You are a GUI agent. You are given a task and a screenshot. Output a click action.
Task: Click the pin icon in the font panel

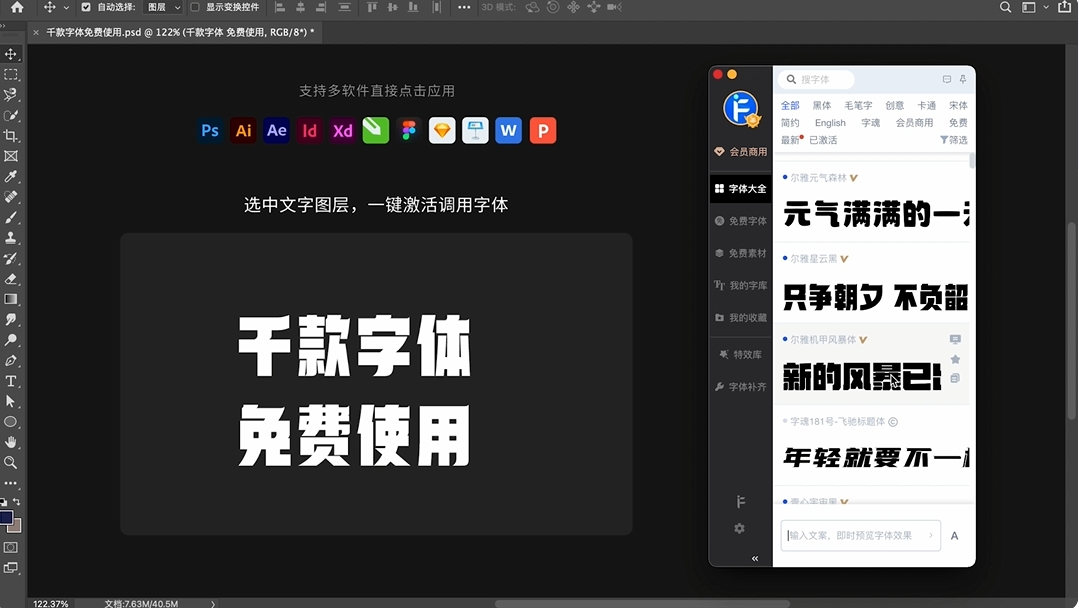coord(963,80)
